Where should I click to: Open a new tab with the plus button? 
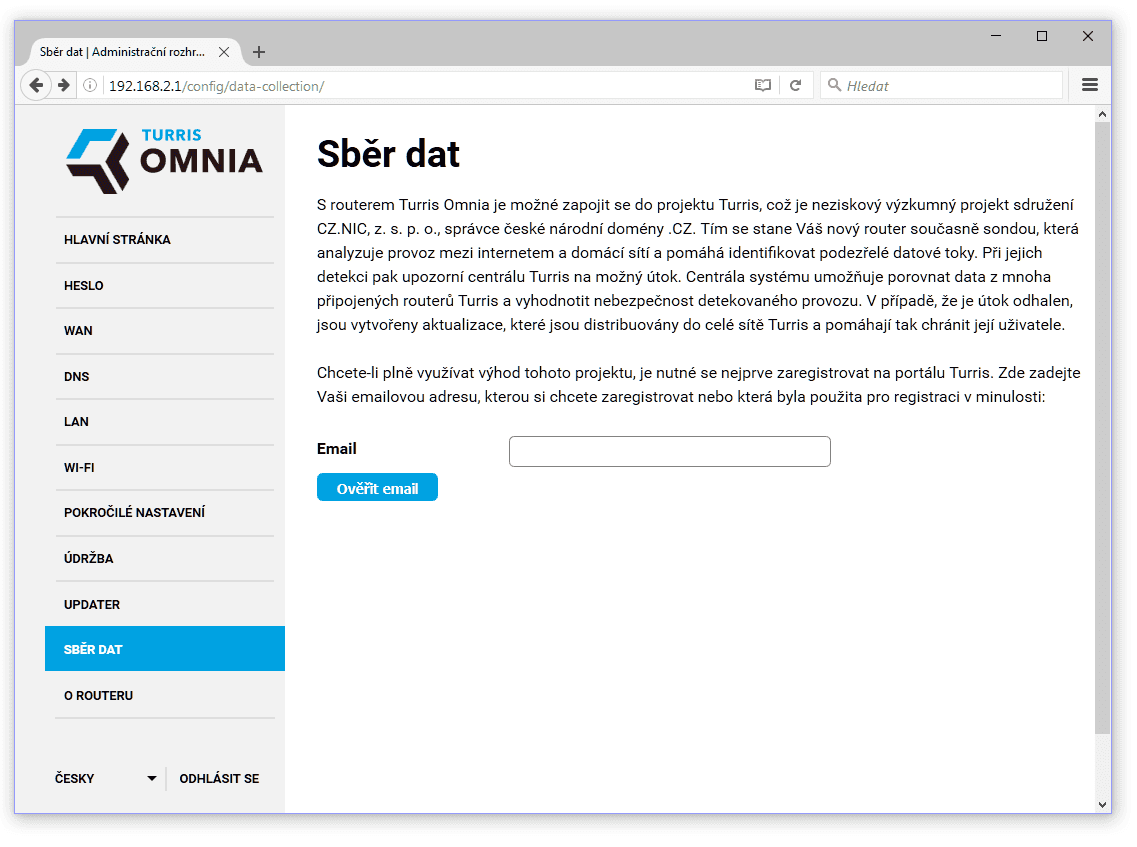(259, 52)
